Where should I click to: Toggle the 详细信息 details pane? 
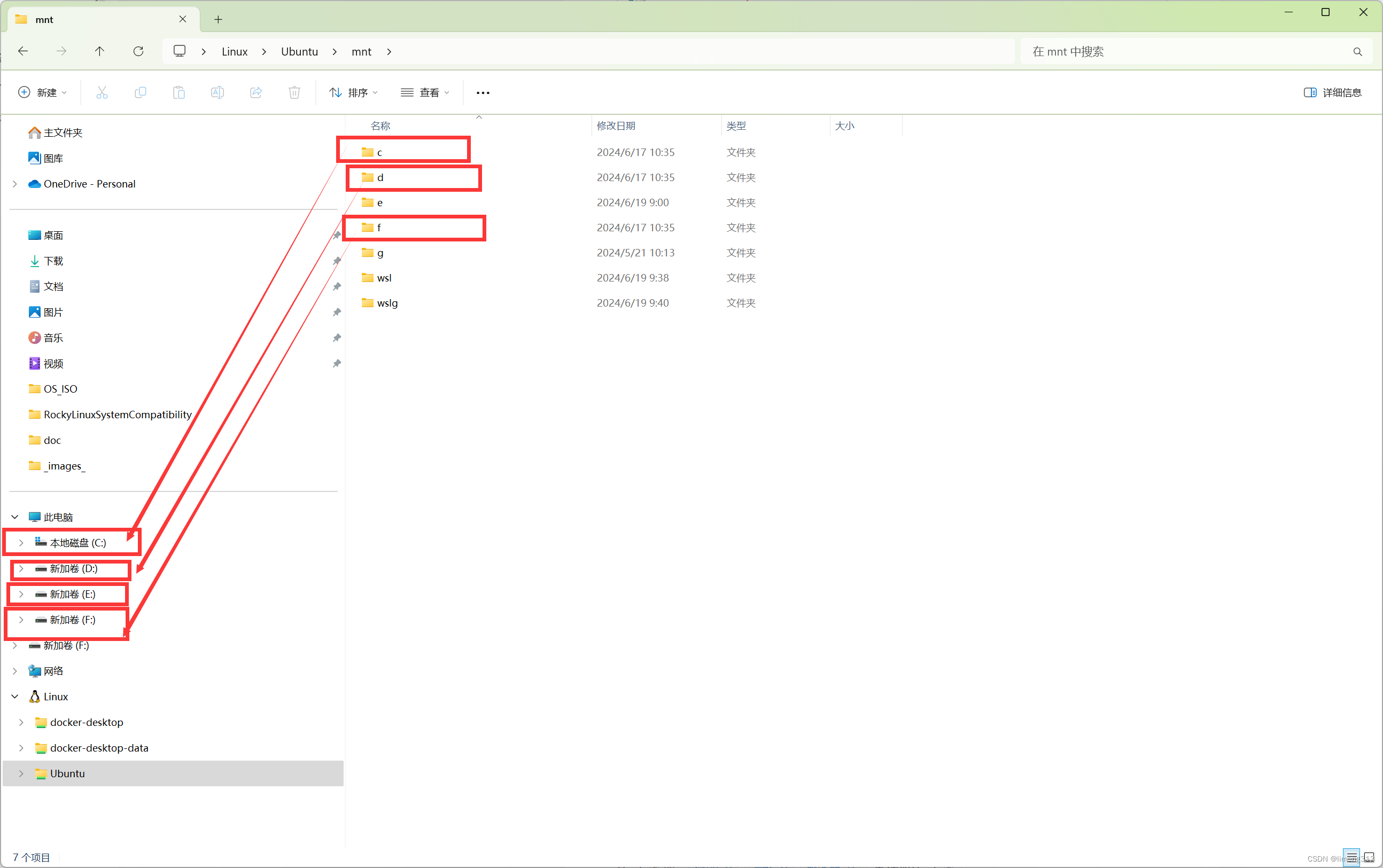pyautogui.click(x=1332, y=92)
